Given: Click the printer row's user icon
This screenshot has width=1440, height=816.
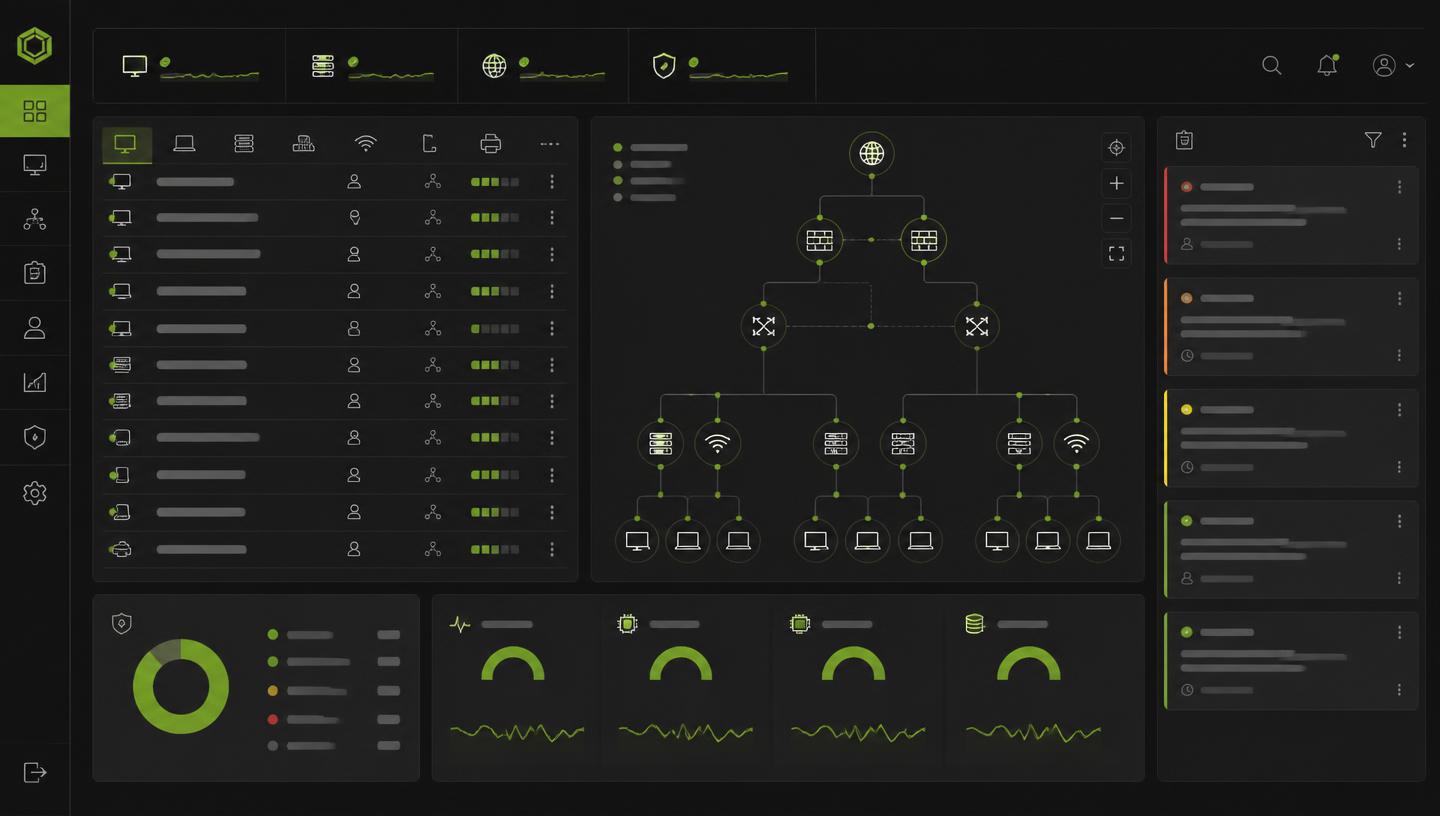Looking at the screenshot, I should (x=353, y=549).
